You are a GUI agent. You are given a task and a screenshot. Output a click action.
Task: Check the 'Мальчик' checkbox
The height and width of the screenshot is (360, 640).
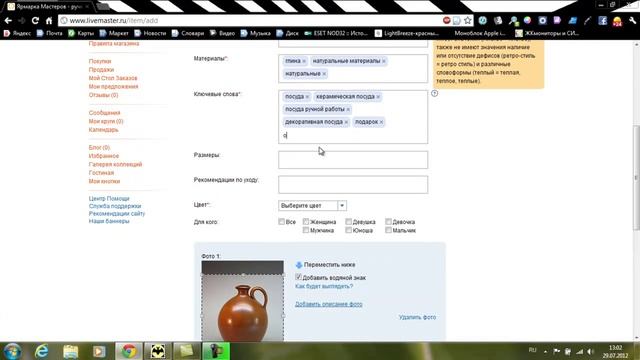click(x=388, y=230)
